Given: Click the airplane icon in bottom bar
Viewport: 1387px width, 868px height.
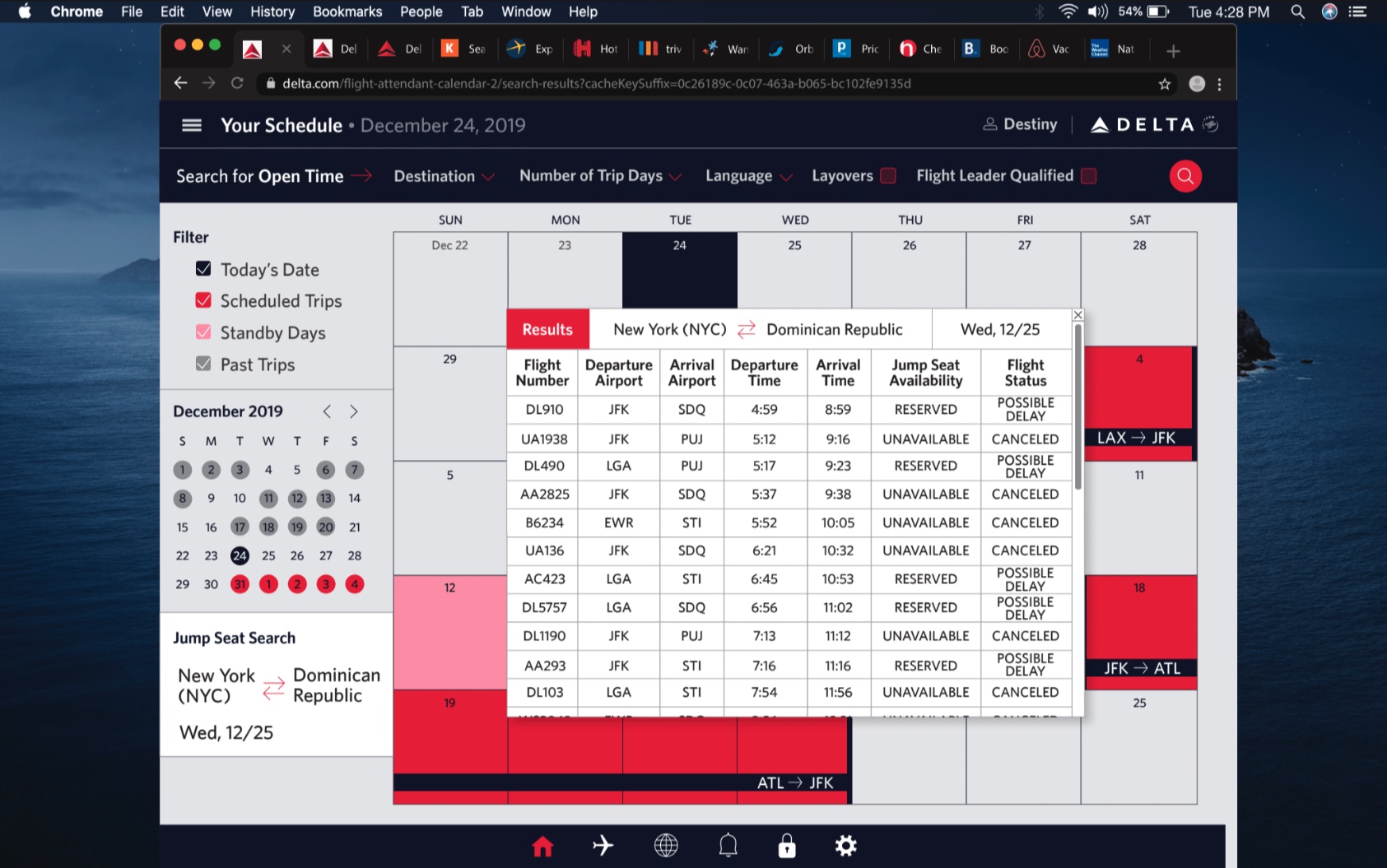Looking at the screenshot, I should click(x=603, y=846).
